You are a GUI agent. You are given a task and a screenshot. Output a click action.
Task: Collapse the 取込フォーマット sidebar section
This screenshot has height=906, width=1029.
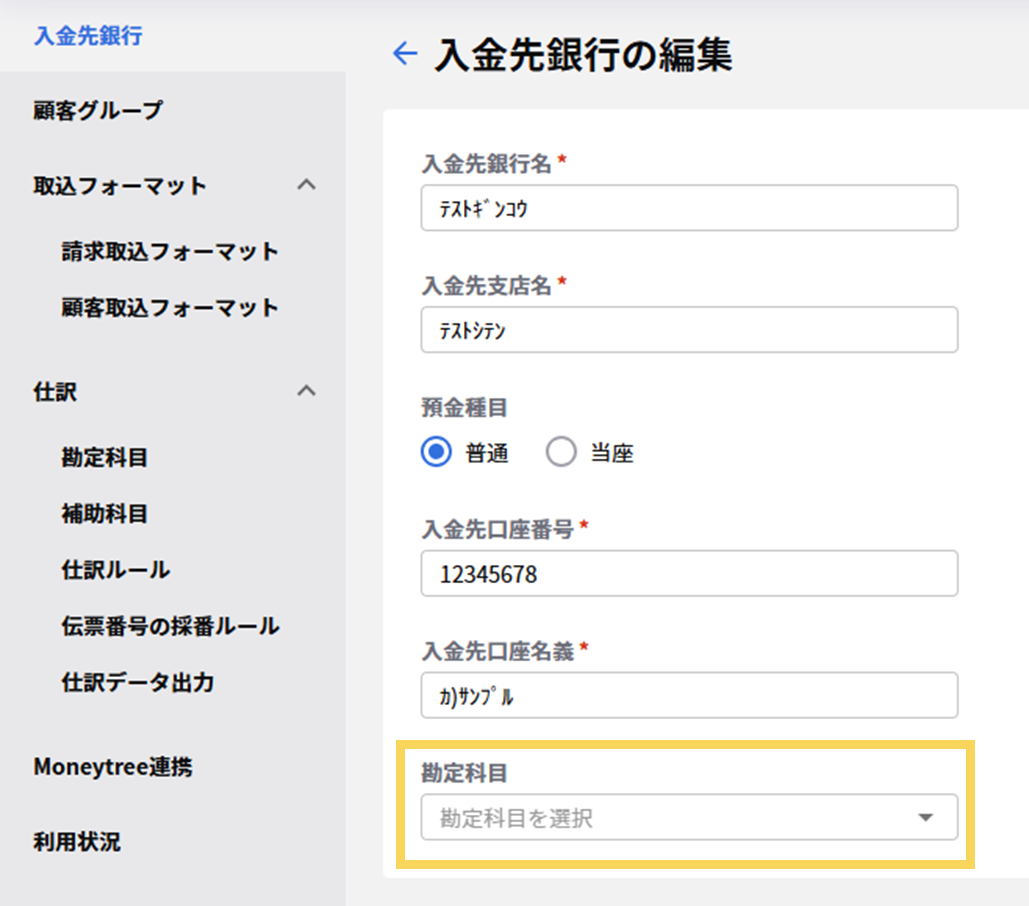(x=307, y=185)
